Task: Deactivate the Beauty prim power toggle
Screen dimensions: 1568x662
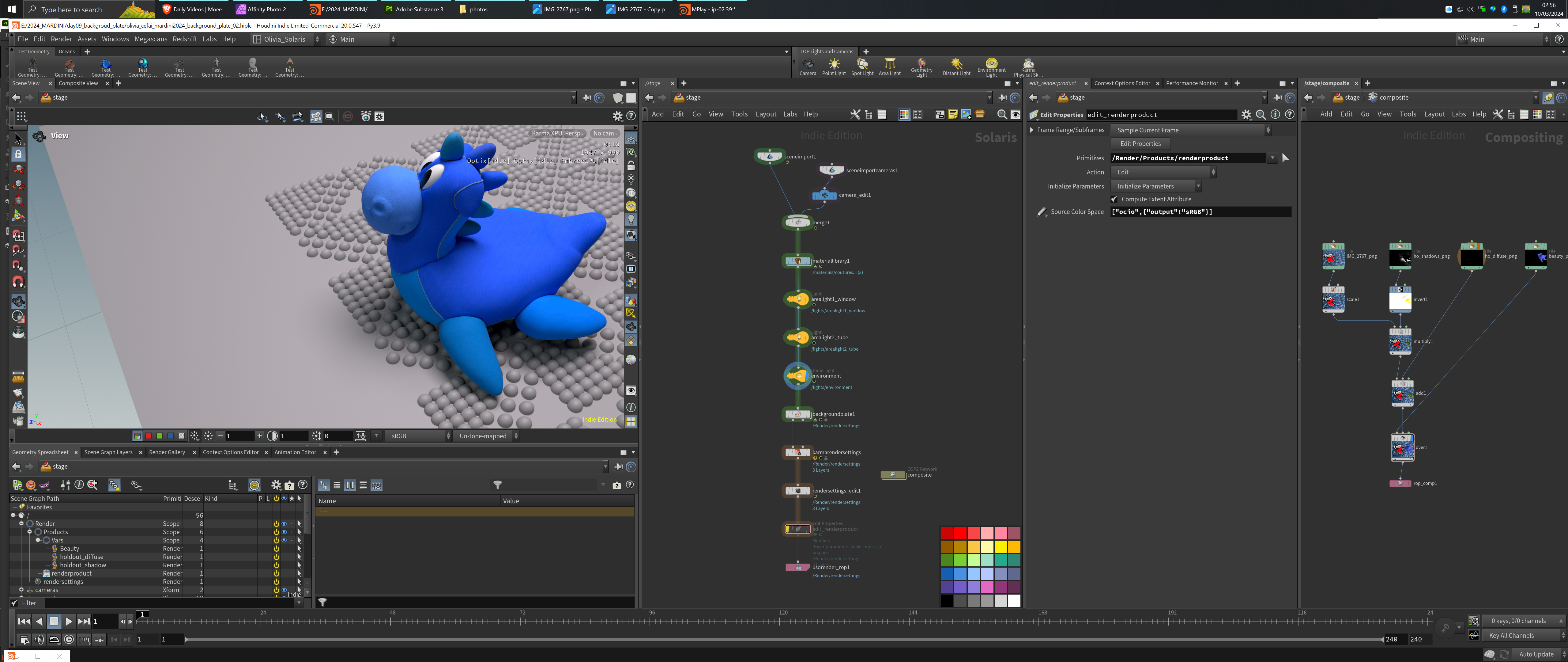Action: pyautogui.click(x=276, y=549)
